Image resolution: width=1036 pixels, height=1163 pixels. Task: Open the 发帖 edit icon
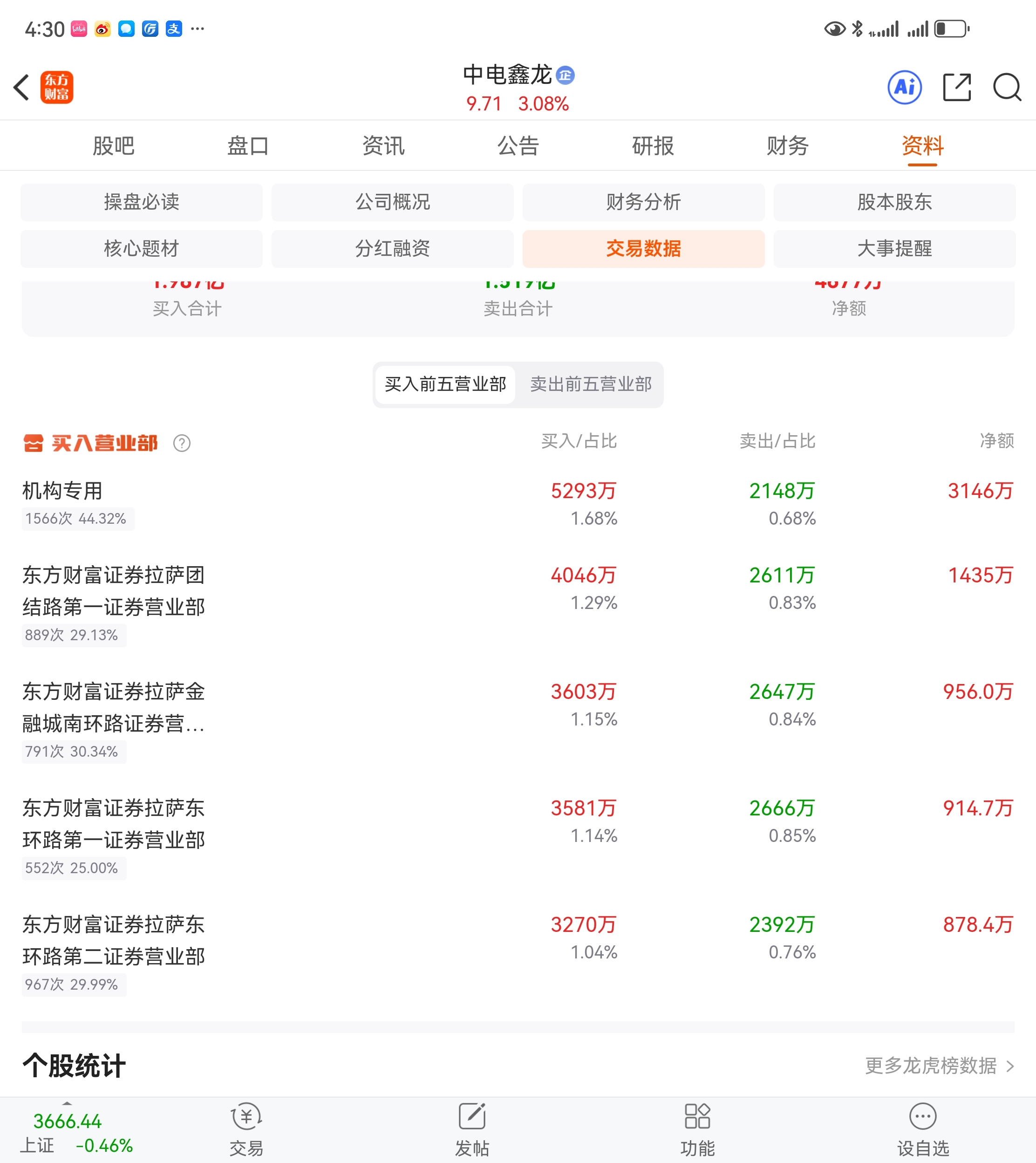click(472, 1117)
